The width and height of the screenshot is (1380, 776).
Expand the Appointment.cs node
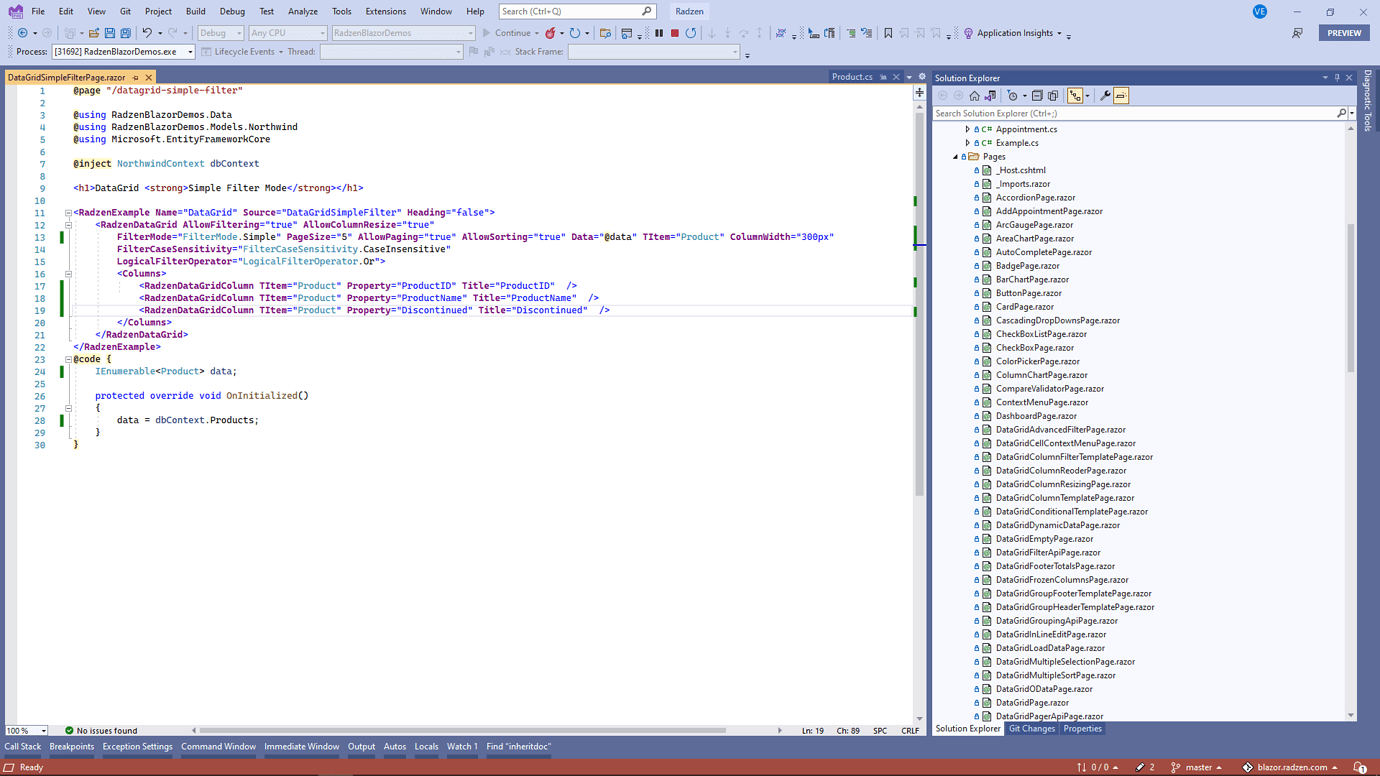coord(967,129)
